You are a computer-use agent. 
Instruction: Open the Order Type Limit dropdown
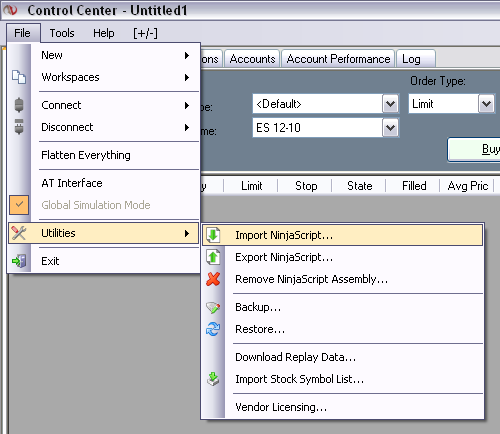(486, 104)
